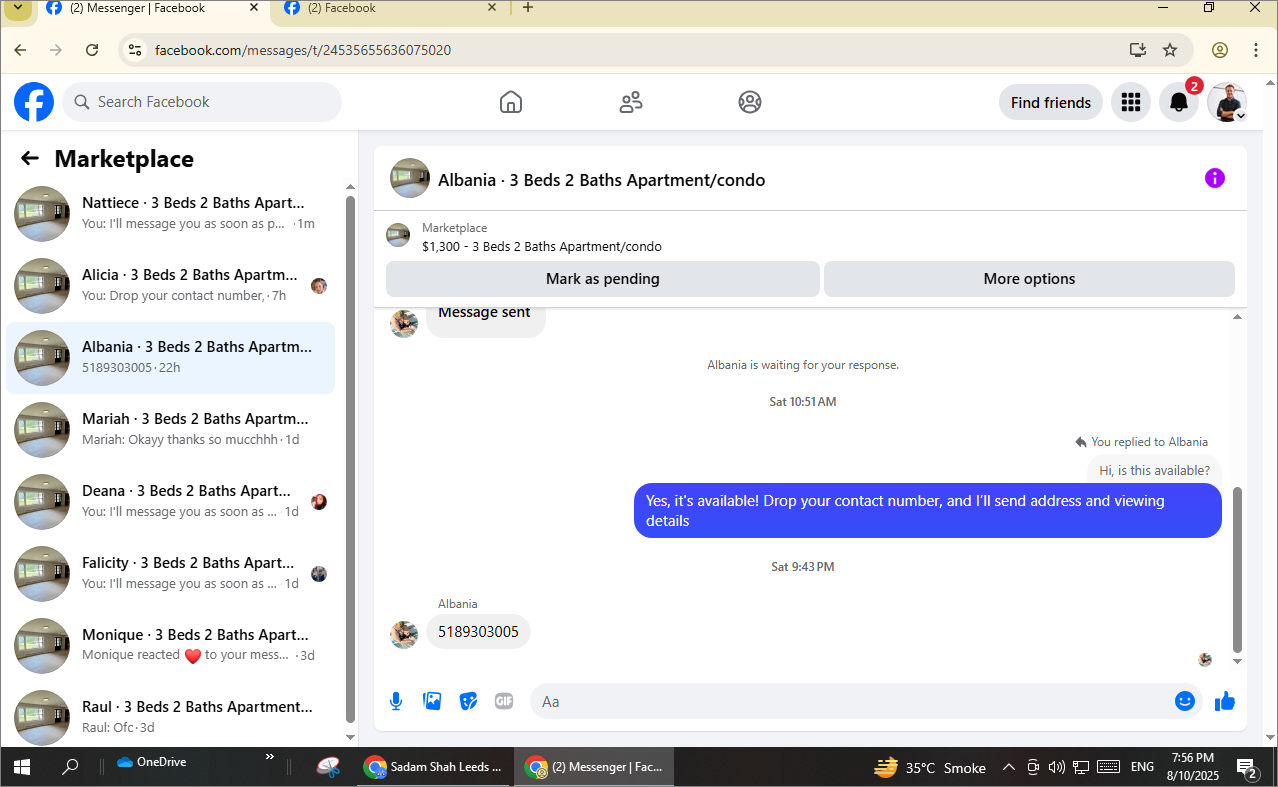The image size is (1278, 787).
Task: Click the ENG language indicator
Action: (1142, 767)
